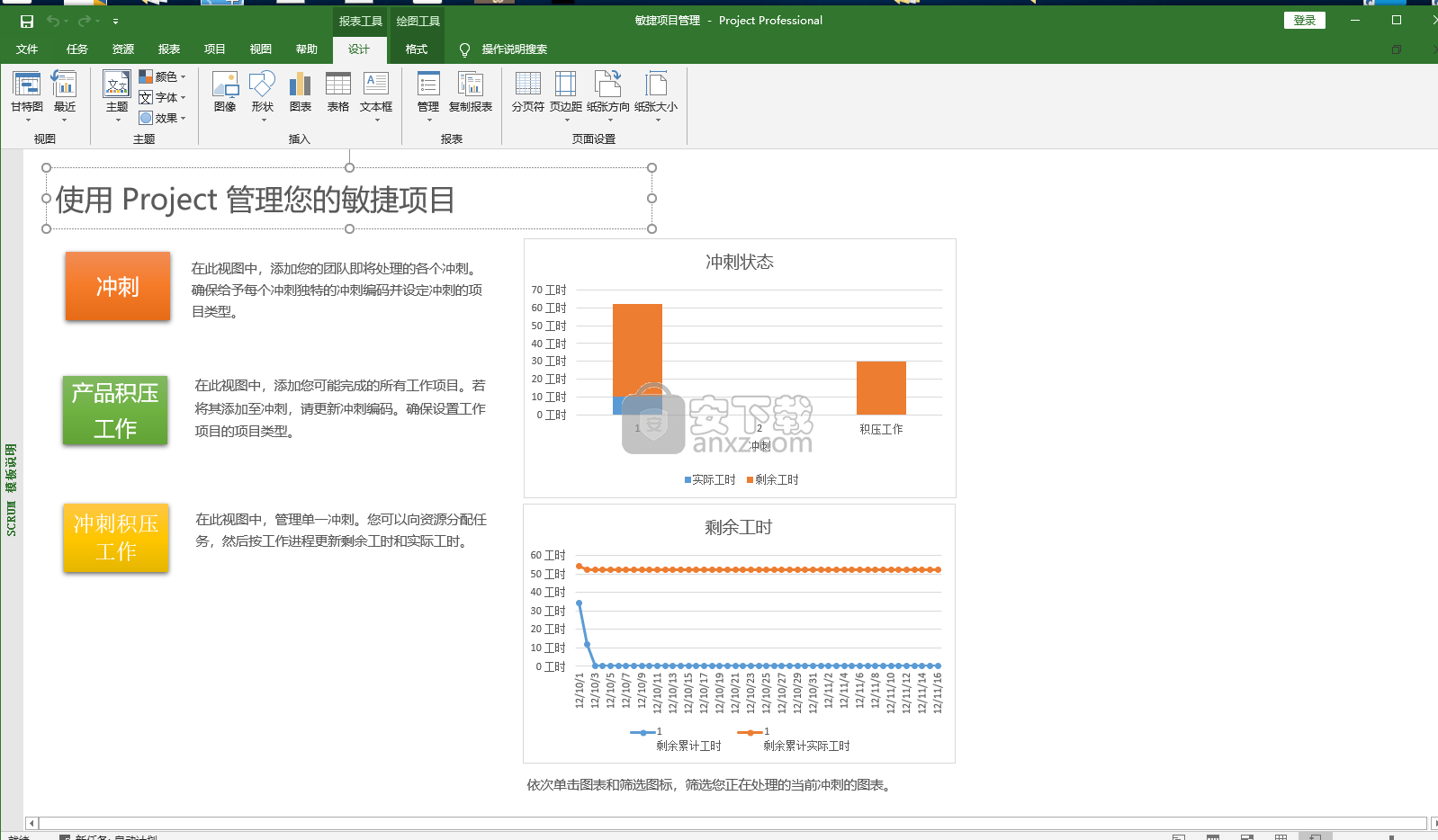Screen dimensions: 1438x840
Task: Click the green 产品积压工作 button
Action: click(x=115, y=410)
